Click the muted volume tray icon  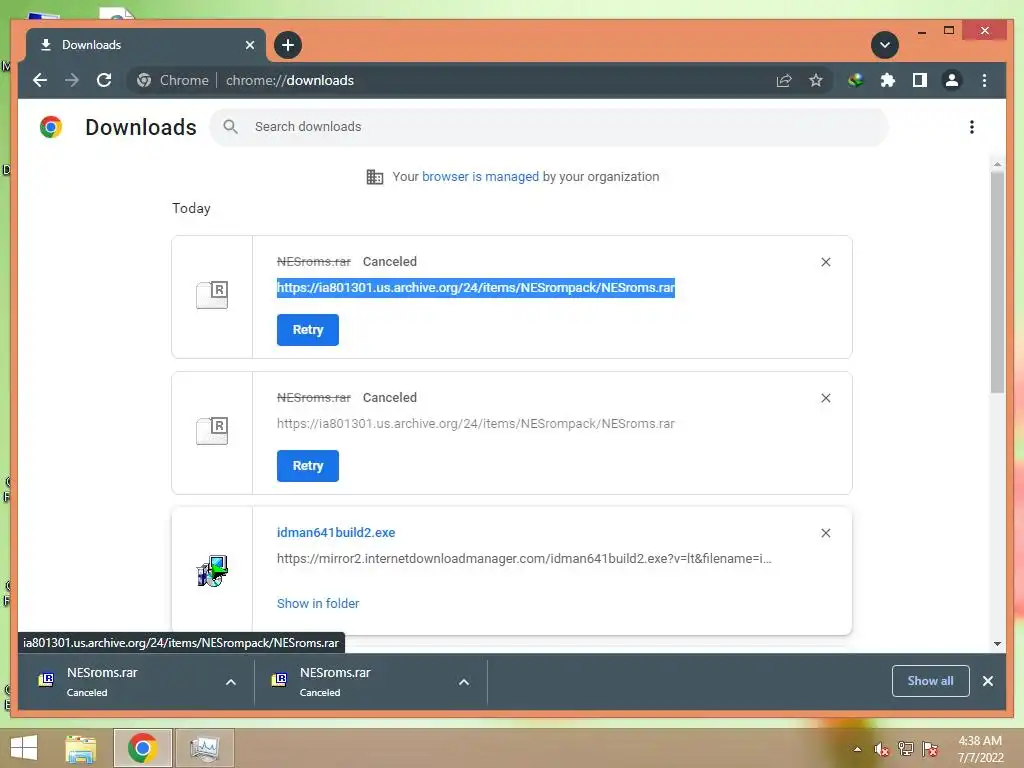coord(882,749)
